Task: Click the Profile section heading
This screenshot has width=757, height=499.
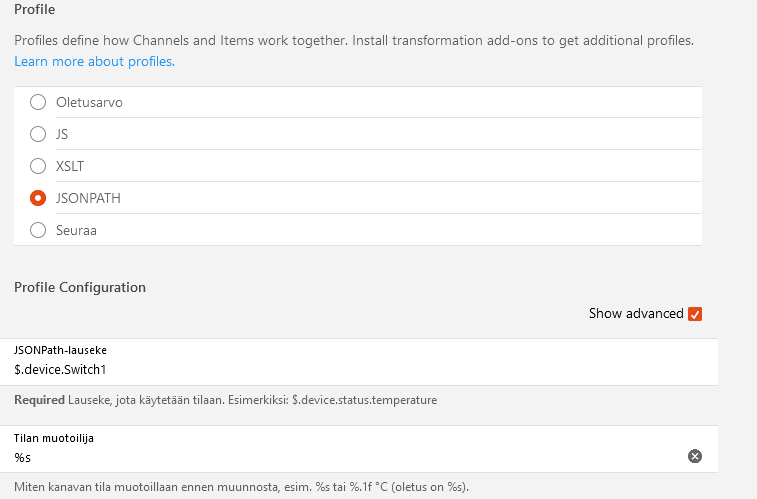Action: 35,9
